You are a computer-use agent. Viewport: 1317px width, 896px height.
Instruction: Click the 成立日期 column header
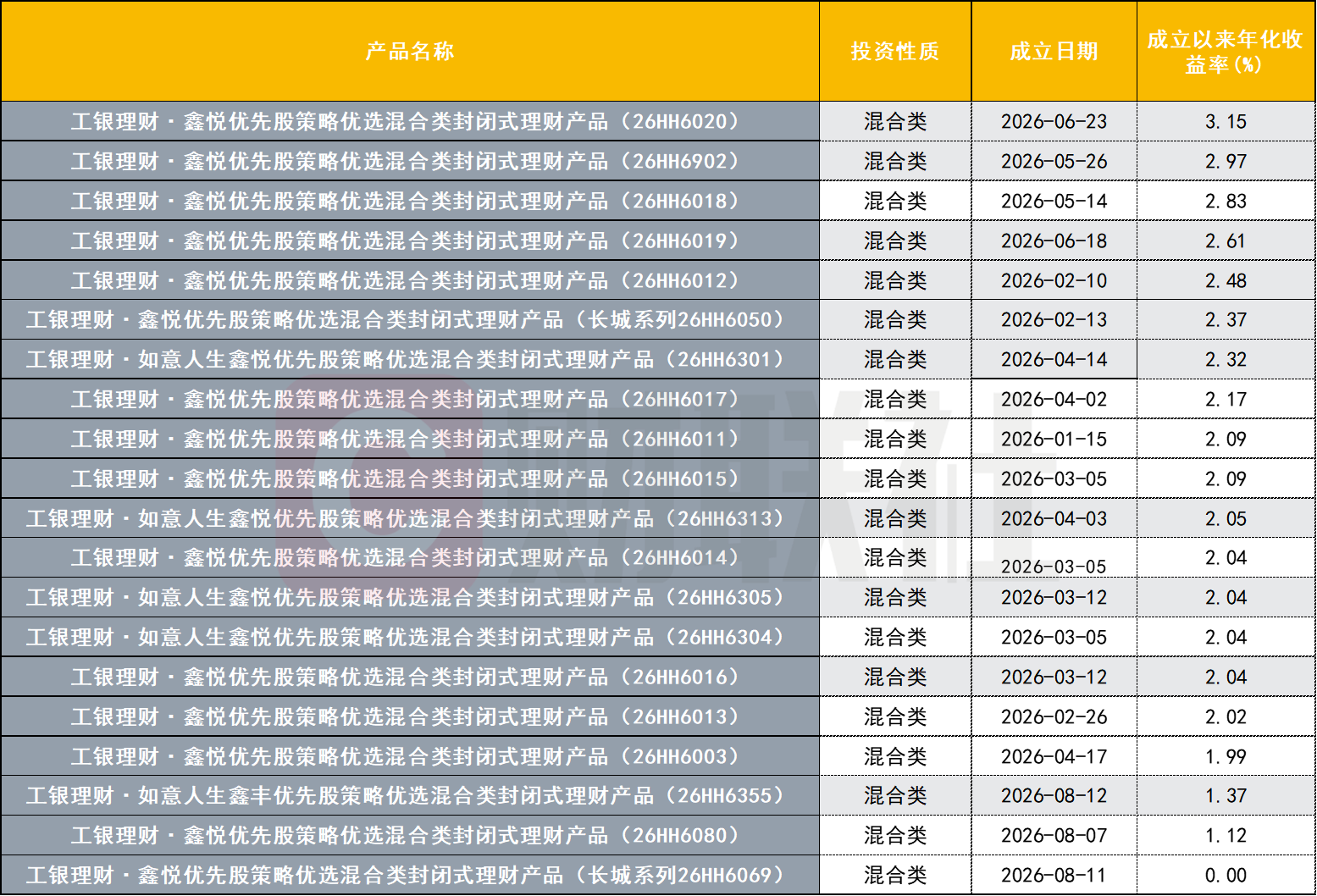pyautogui.click(x=1054, y=52)
